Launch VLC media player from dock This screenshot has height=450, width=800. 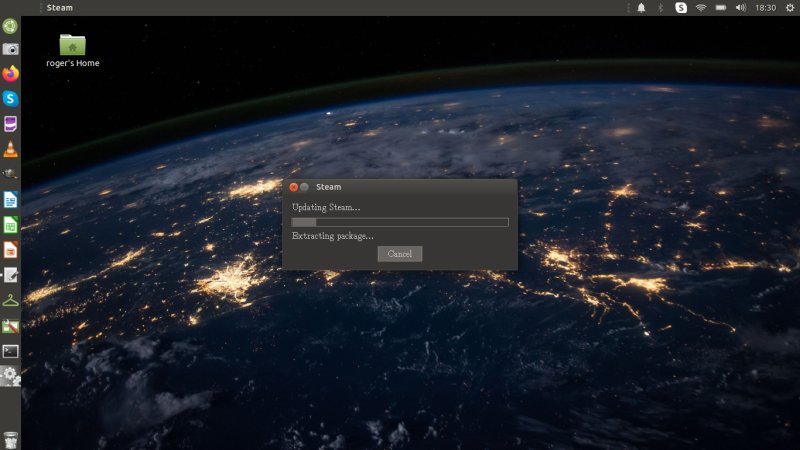[x=10, y=149]
